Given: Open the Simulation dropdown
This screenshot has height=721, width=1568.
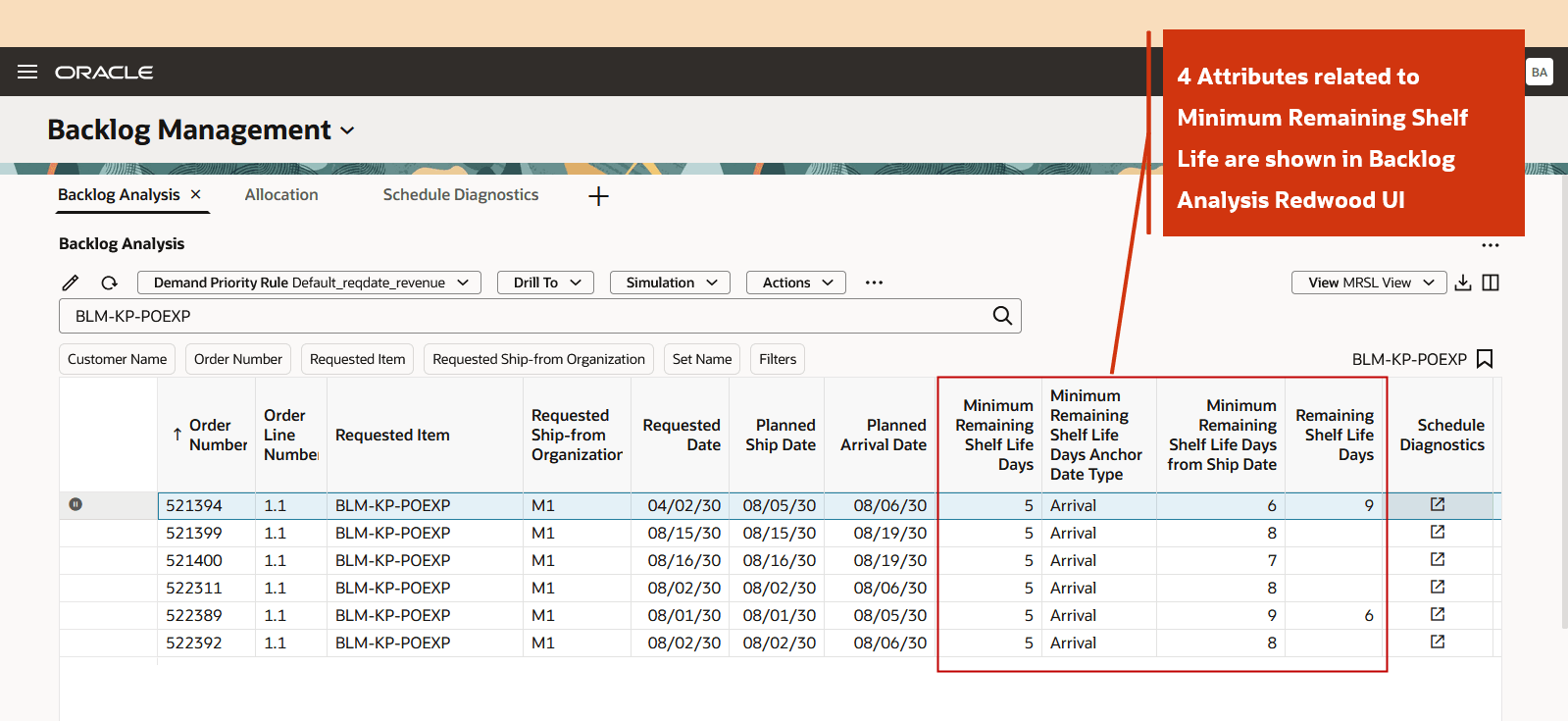Looking at the screenshot, I should coord(671,283).
